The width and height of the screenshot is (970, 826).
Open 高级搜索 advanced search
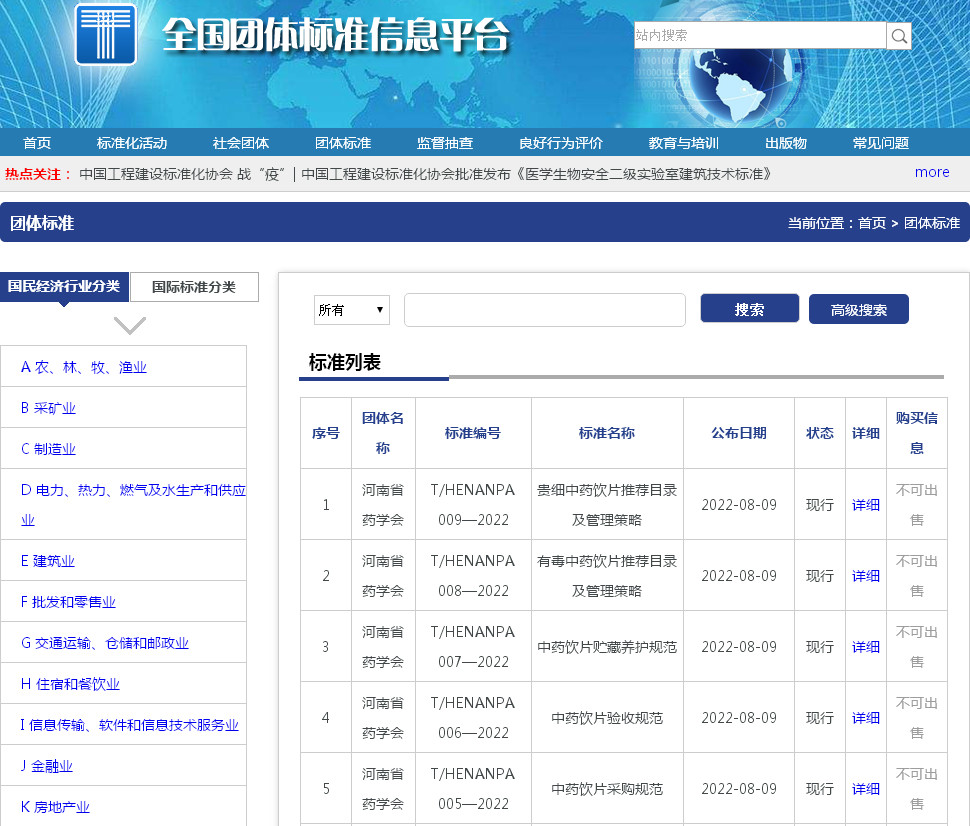click(x=858, y=310)
